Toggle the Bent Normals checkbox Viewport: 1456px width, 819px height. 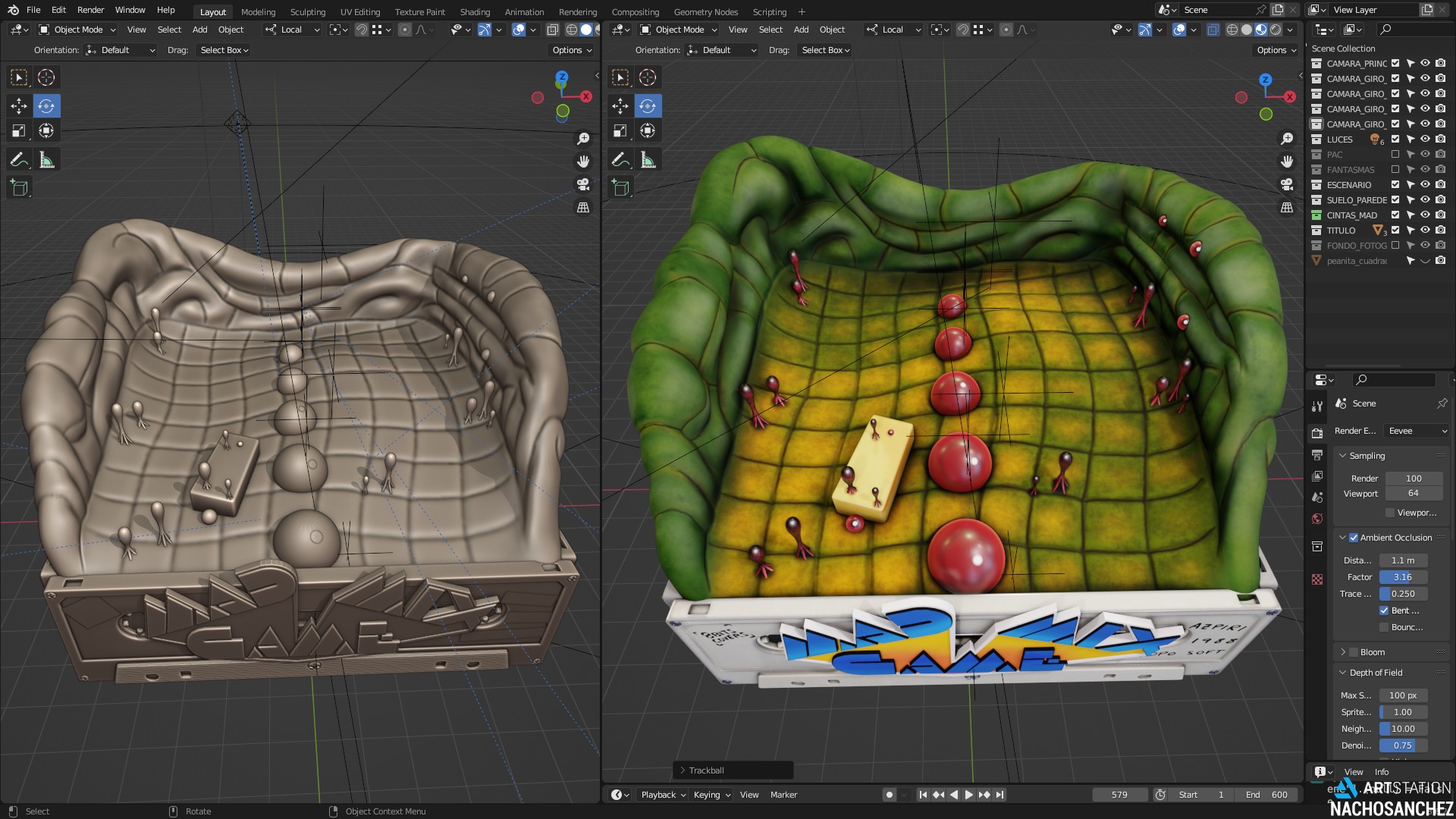[1384, 610]
